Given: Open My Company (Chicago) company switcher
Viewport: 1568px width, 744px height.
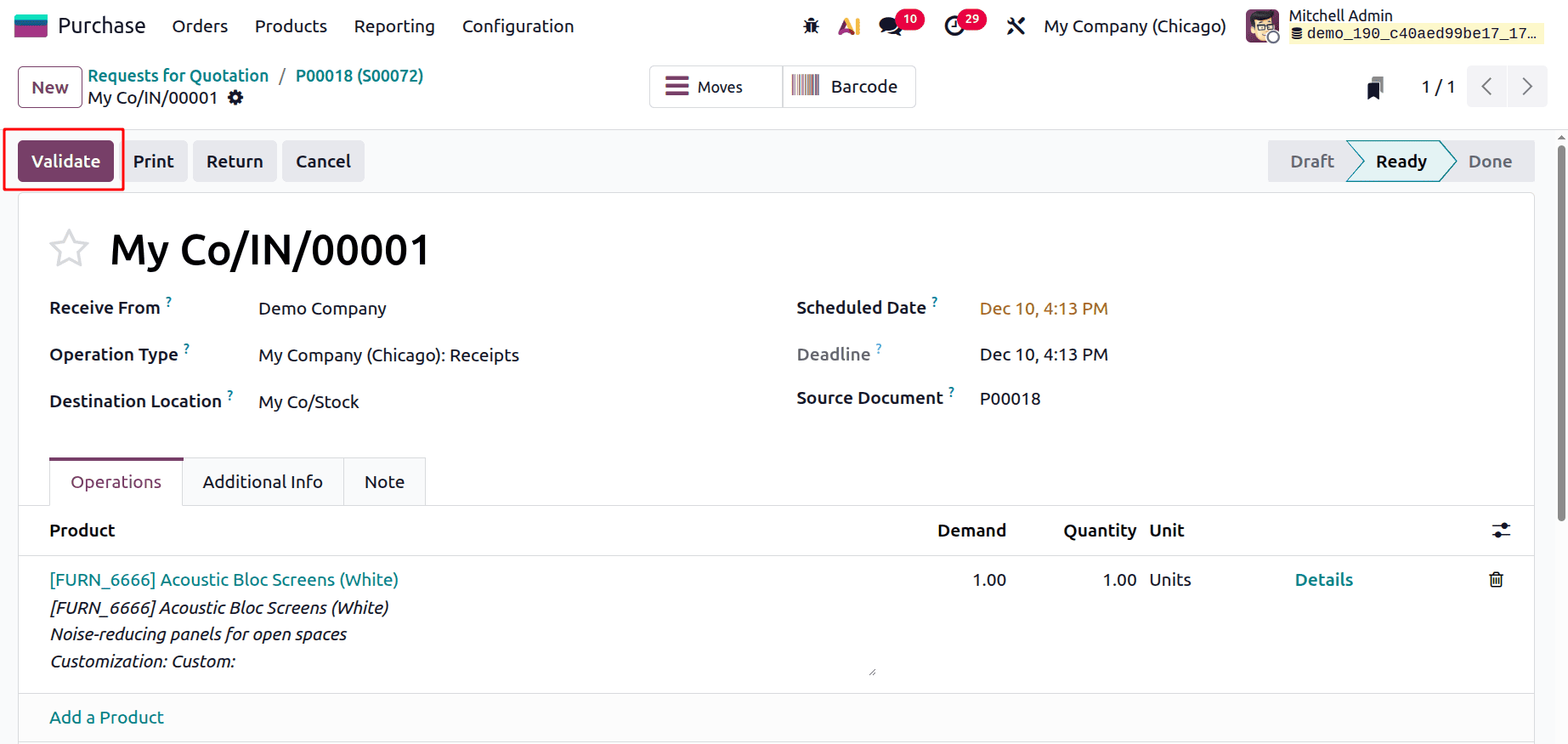Looking at the screenshot, I should (1135, 26).
